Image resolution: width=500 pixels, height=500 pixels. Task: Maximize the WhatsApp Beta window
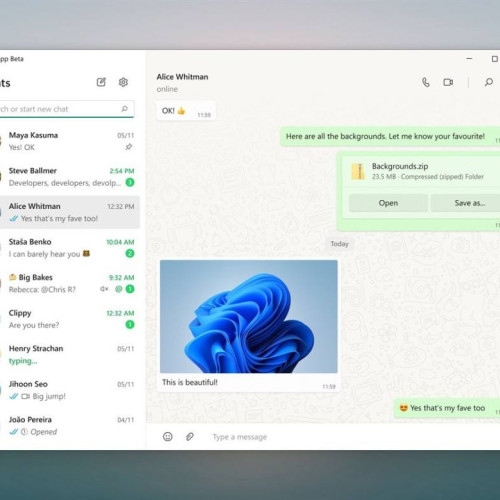pos(495,59)
